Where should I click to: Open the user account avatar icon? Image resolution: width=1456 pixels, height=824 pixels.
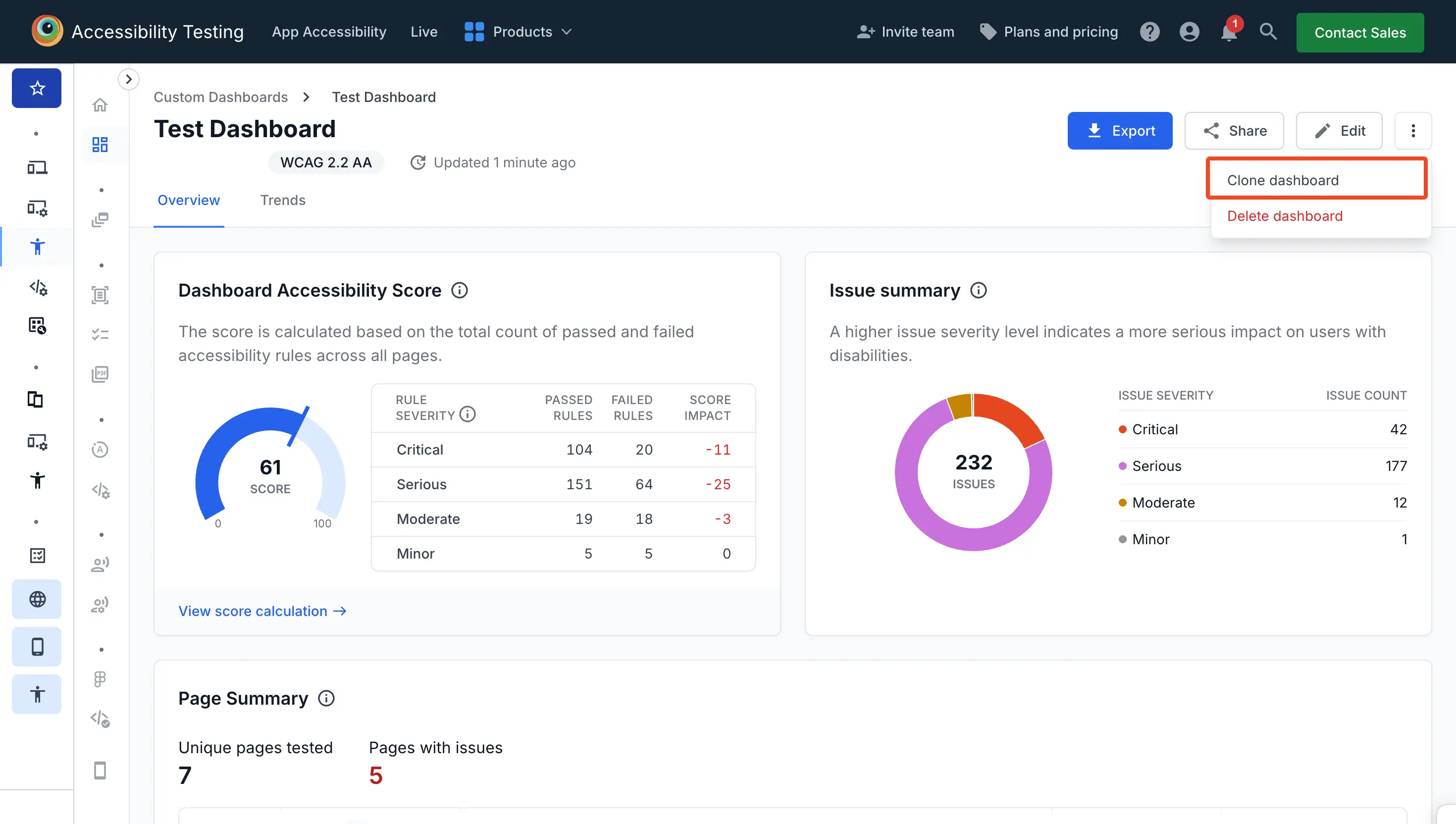[1189, 32]
